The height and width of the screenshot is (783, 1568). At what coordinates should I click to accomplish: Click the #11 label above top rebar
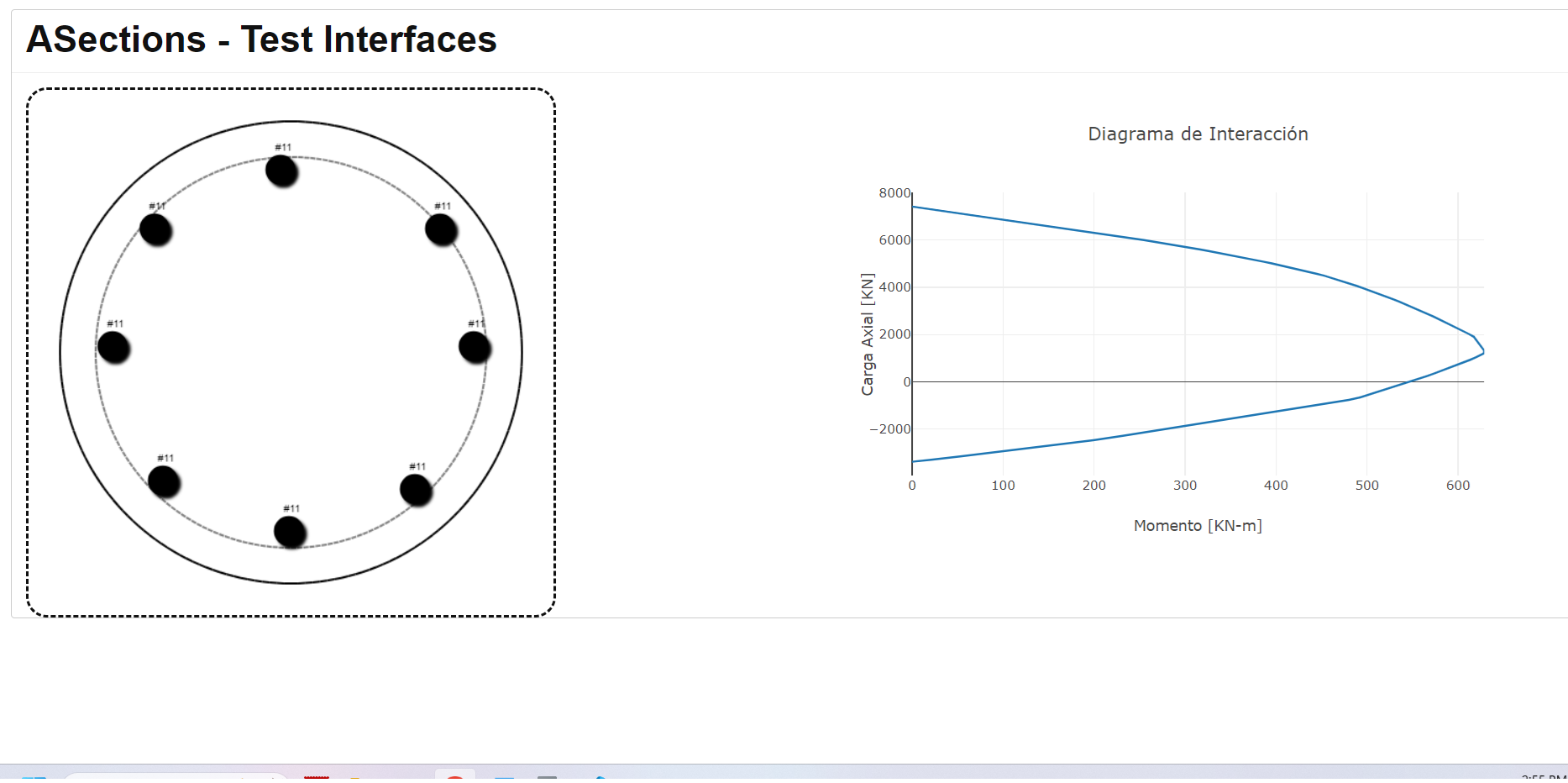pyautogui.click(x=283, y=147)
